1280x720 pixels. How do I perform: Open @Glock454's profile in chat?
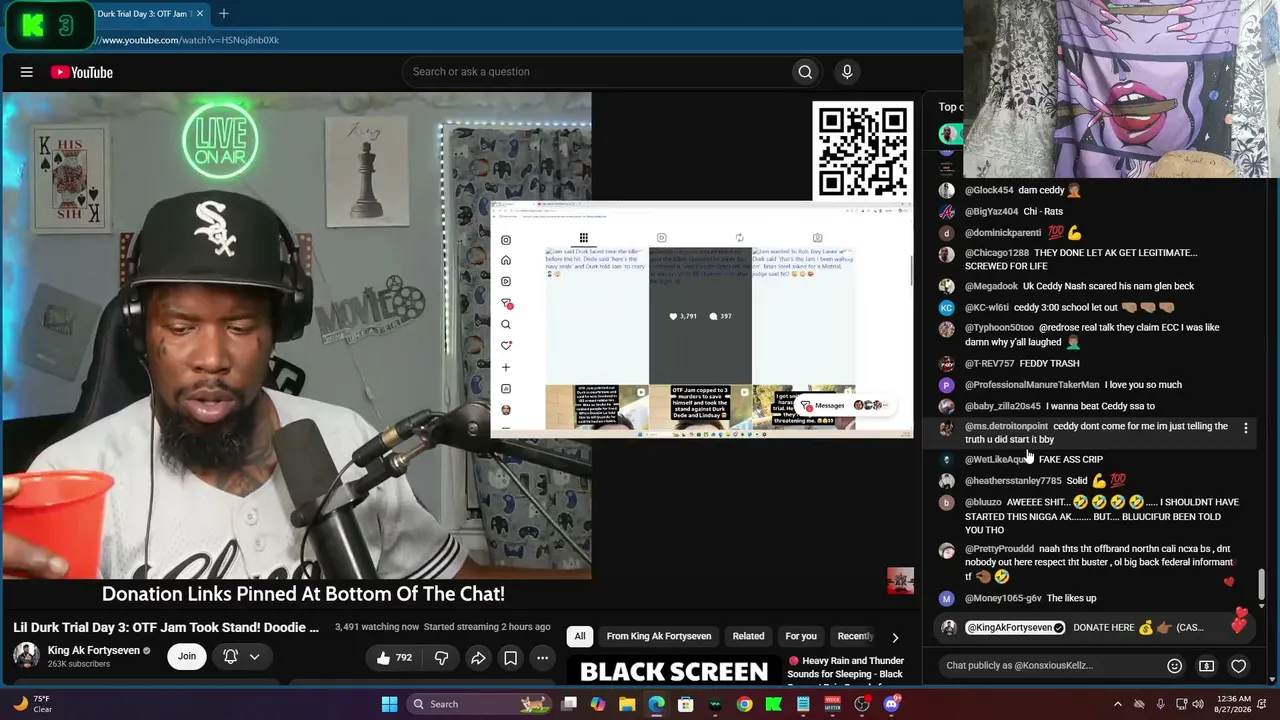point(989,190)
